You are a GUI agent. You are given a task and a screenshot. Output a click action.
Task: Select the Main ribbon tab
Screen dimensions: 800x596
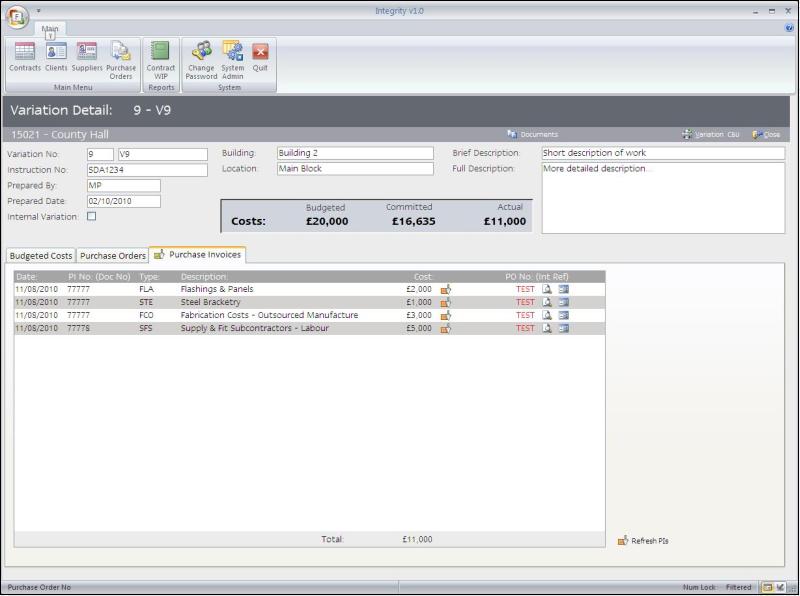pos(50,29)
